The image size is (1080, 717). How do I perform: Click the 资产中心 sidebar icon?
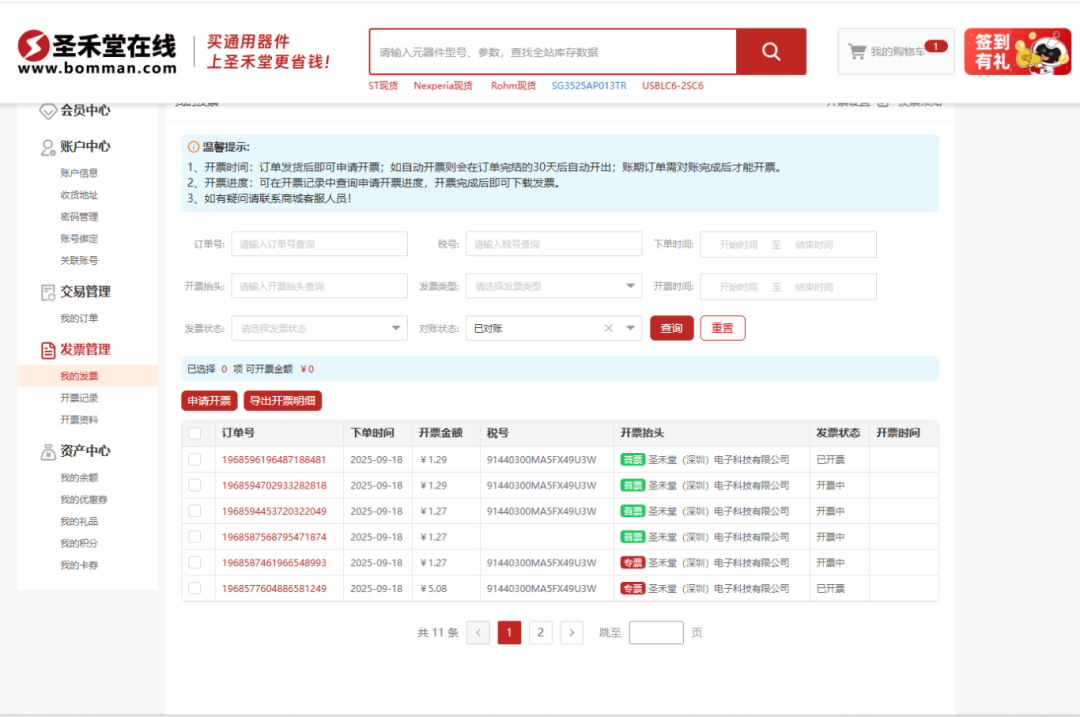coord(48,452)
